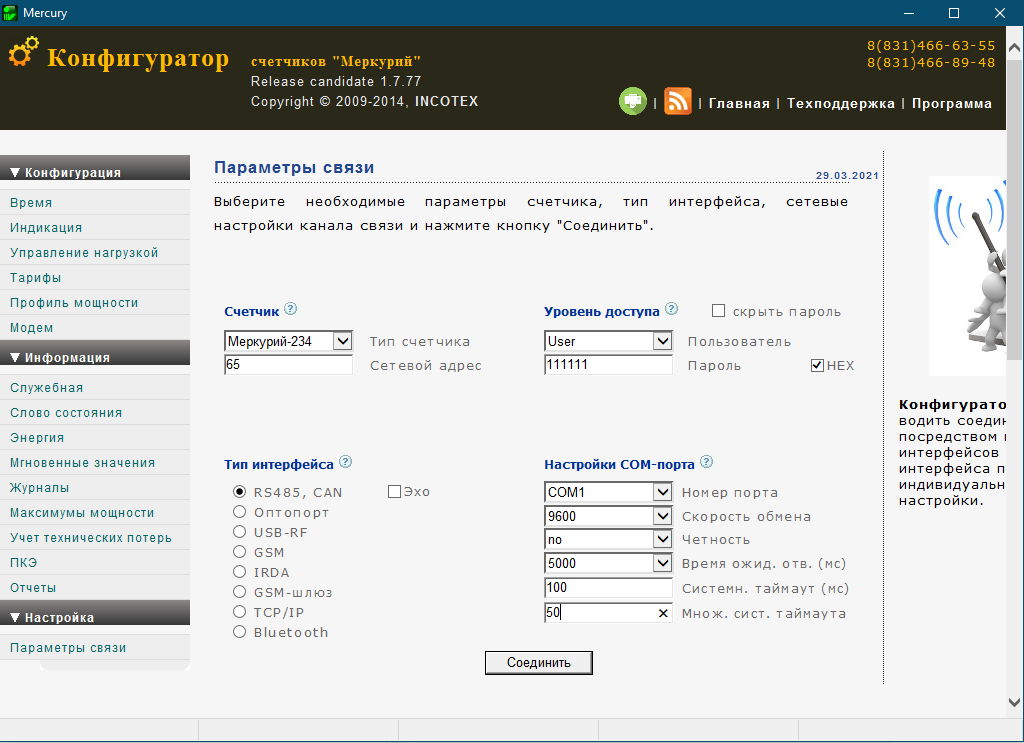Image resolution: width=1024 pixels, height=743 pixels.
Task: Open Слово состояния page
Action: tap(95, 413)
